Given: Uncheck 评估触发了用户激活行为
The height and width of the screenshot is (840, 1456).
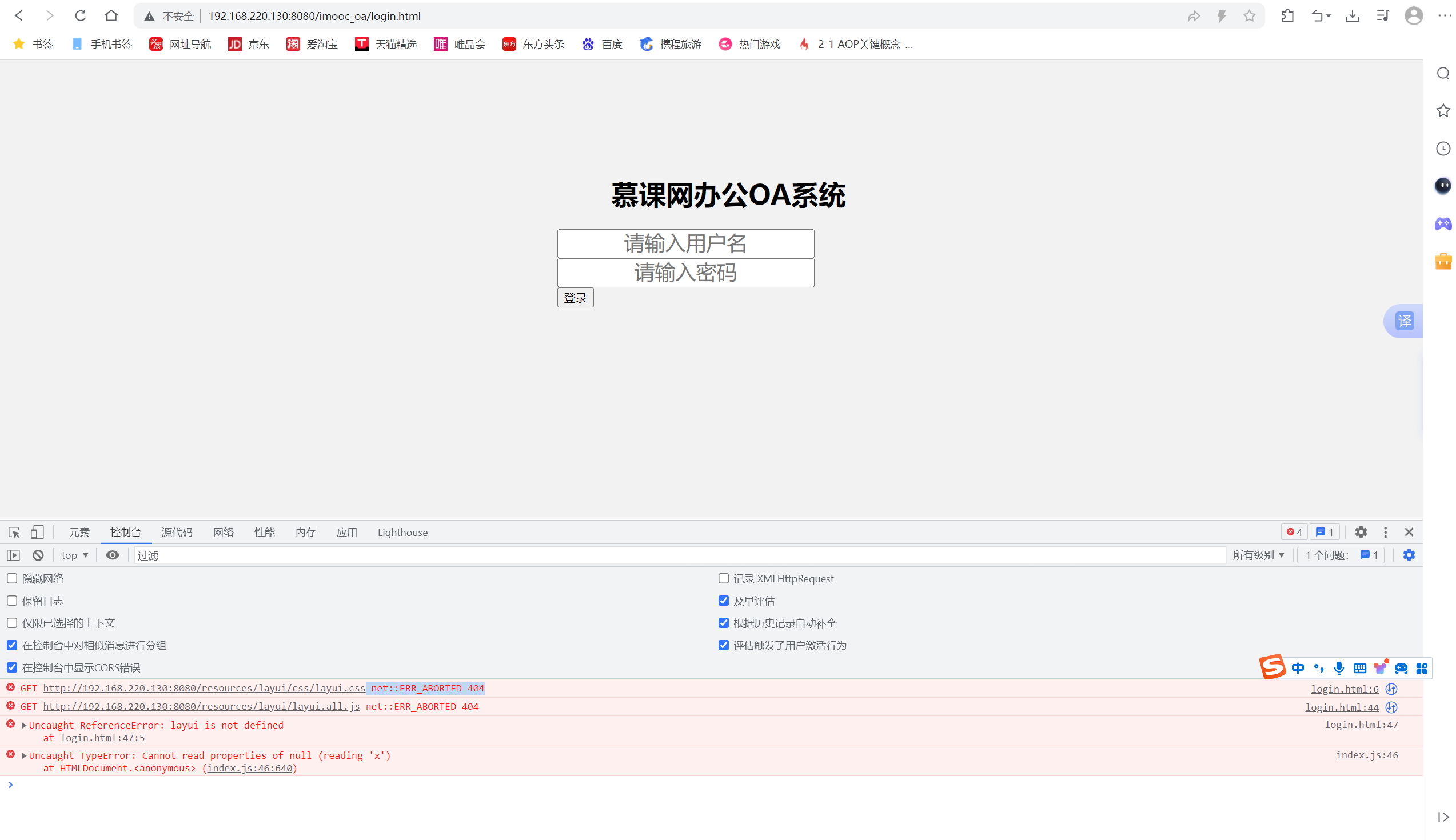Looking at the screenshot, I should coord(724,645).
